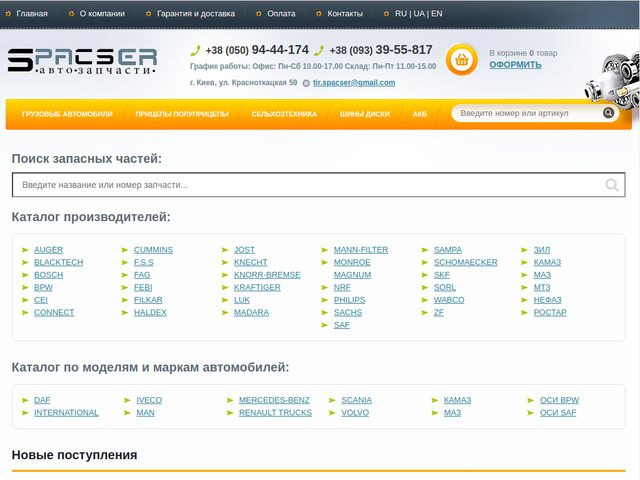The height and width of the screenshot is (480, 640).
Task: Open the SCANIA vehicle brand link
Action: click(357, 400)
